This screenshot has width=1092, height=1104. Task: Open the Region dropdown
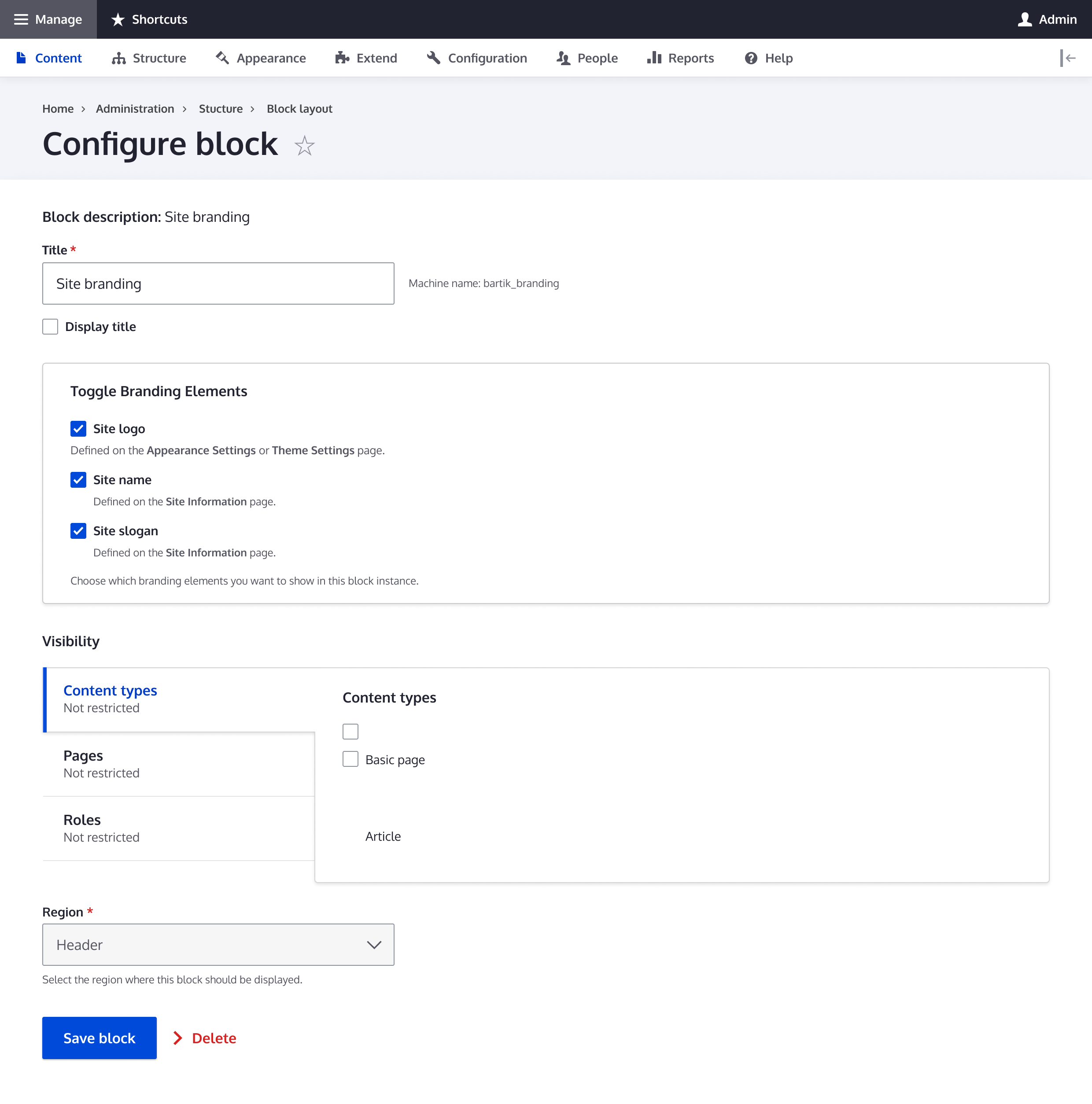217,944
